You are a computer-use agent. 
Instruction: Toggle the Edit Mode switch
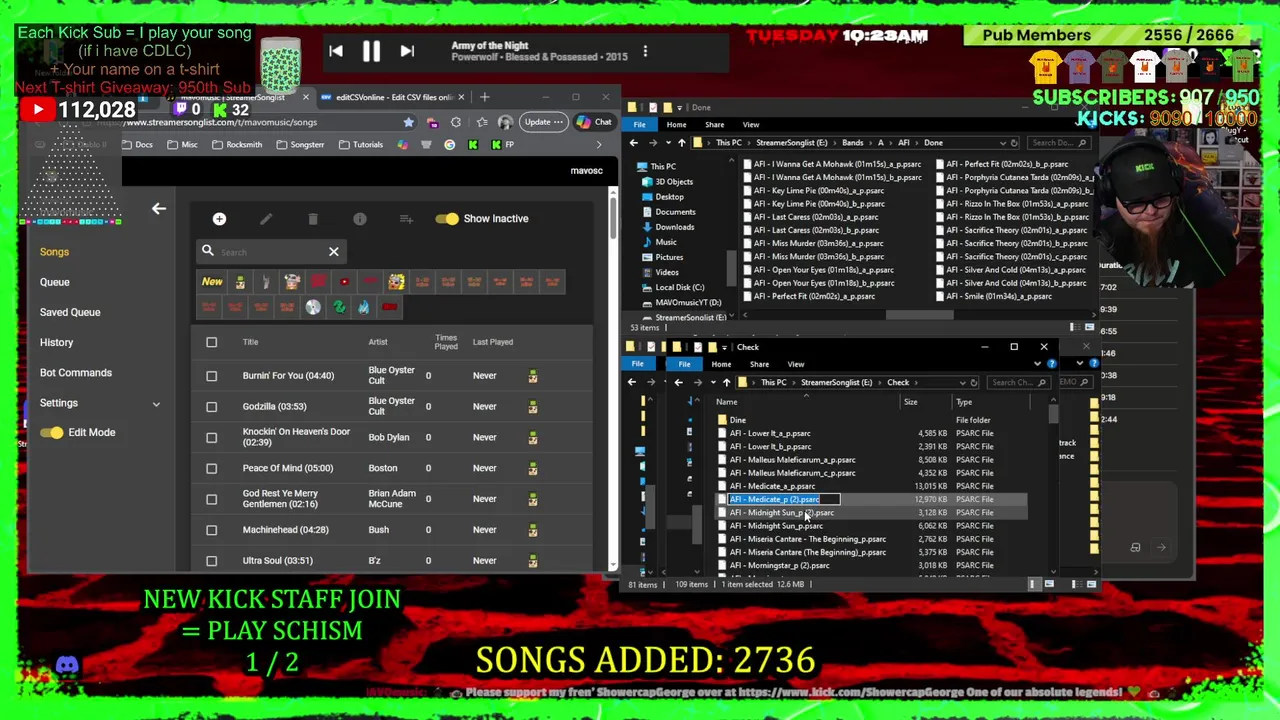pyautogui.click(x=52, y=433)
